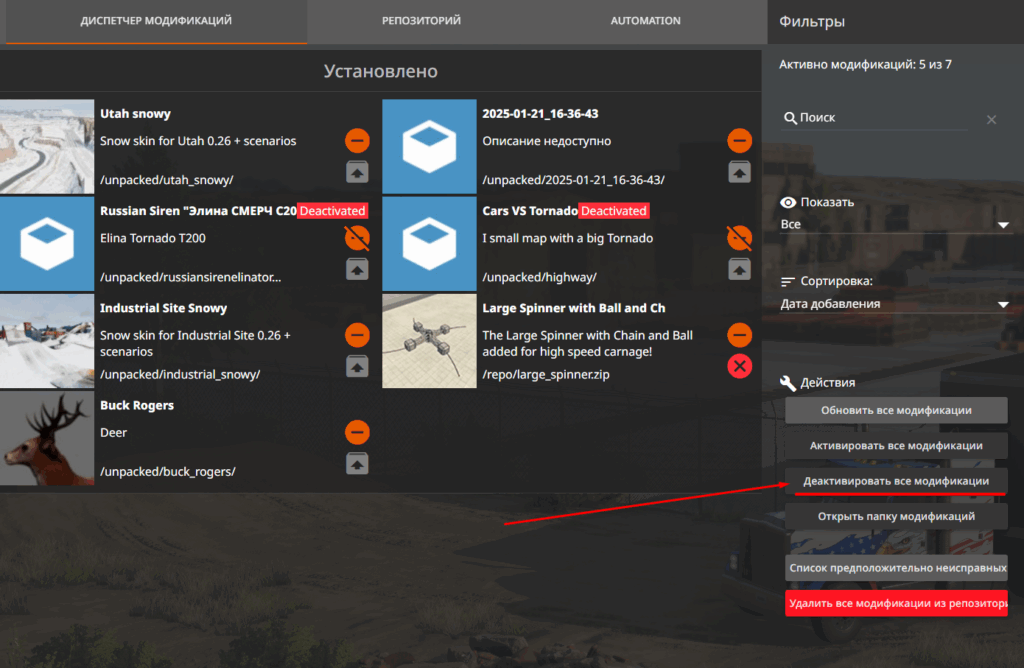Click the pack icon for Buck Rogers
The height and width of the screenshot is (668, 1024).
(x=357, y=463)
